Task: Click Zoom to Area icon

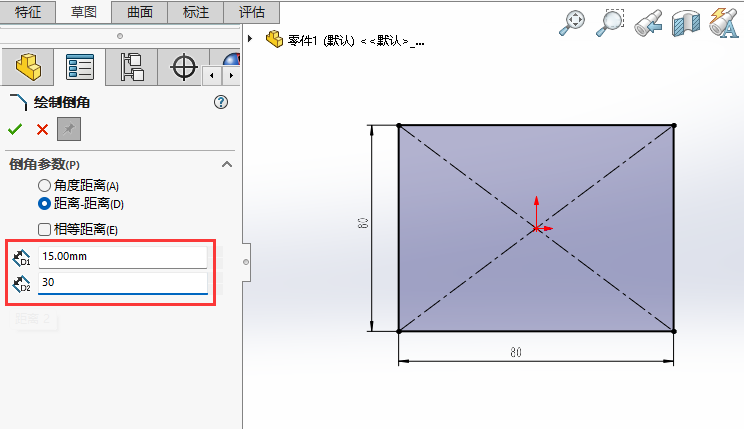Action: [x=610, y=22]
